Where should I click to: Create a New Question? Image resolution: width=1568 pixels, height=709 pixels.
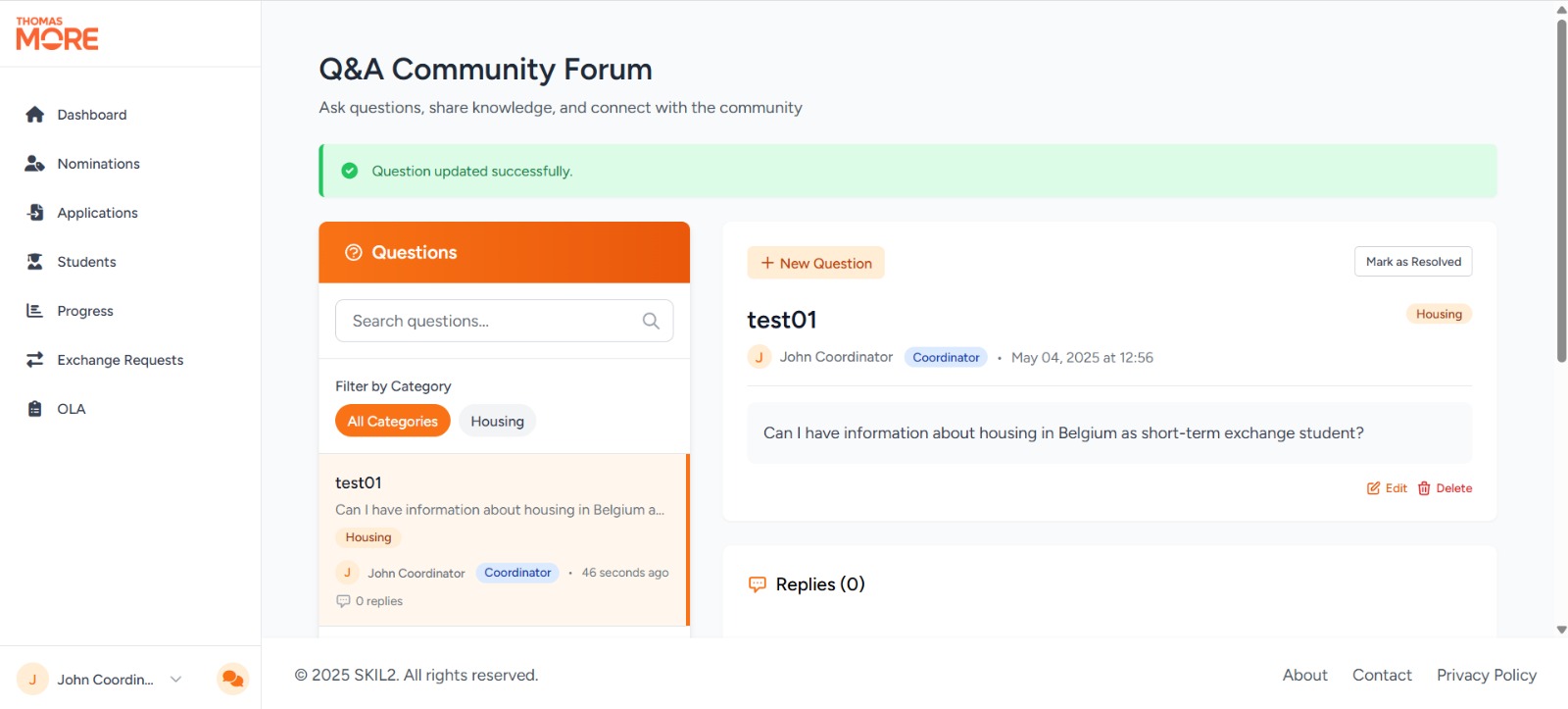[x=815, y=263]
